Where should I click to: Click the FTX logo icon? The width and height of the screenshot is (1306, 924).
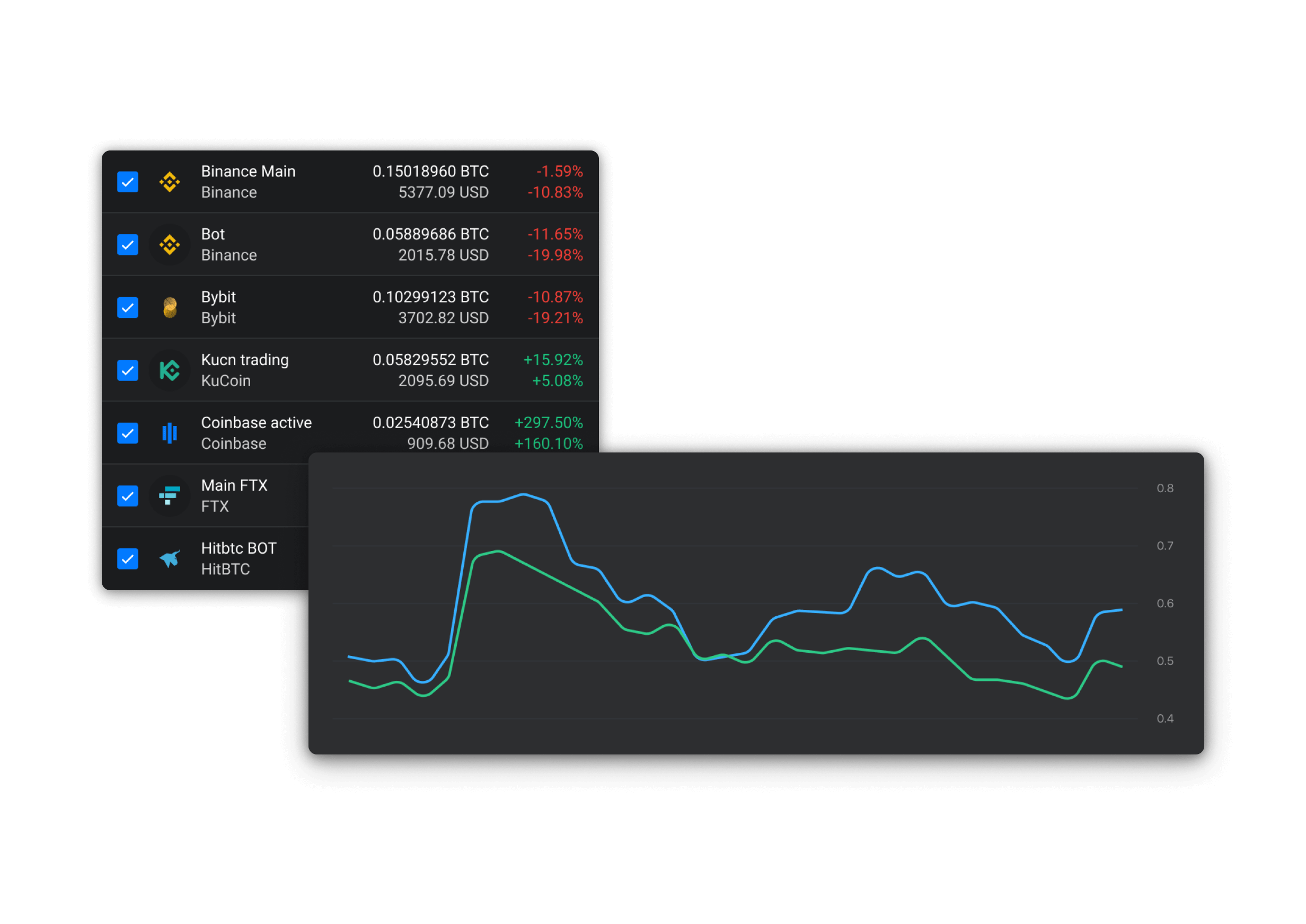click(170, 495)
